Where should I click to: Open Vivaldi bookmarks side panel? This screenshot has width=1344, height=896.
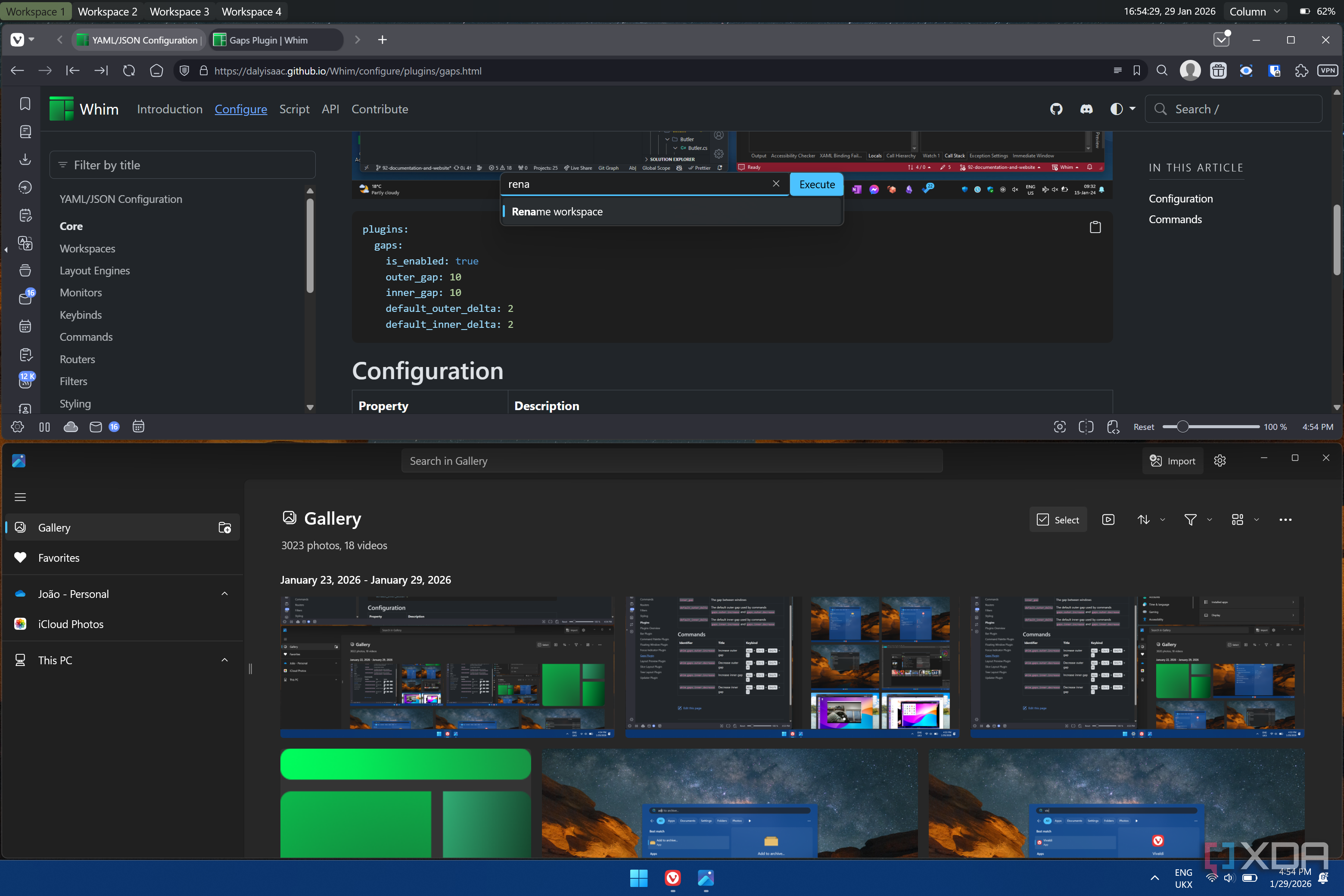coord(25,103)
